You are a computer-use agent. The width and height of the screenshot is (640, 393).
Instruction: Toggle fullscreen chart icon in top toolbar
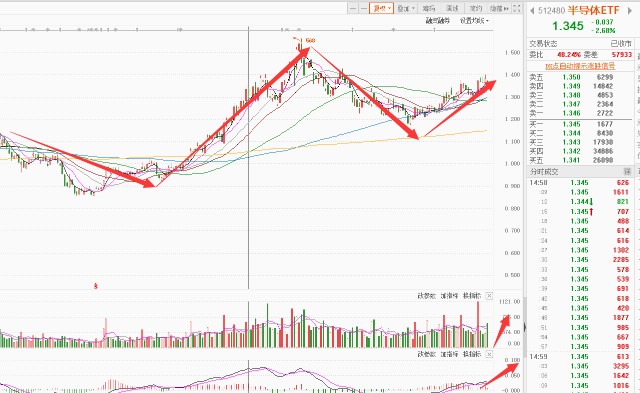(517, 8)
